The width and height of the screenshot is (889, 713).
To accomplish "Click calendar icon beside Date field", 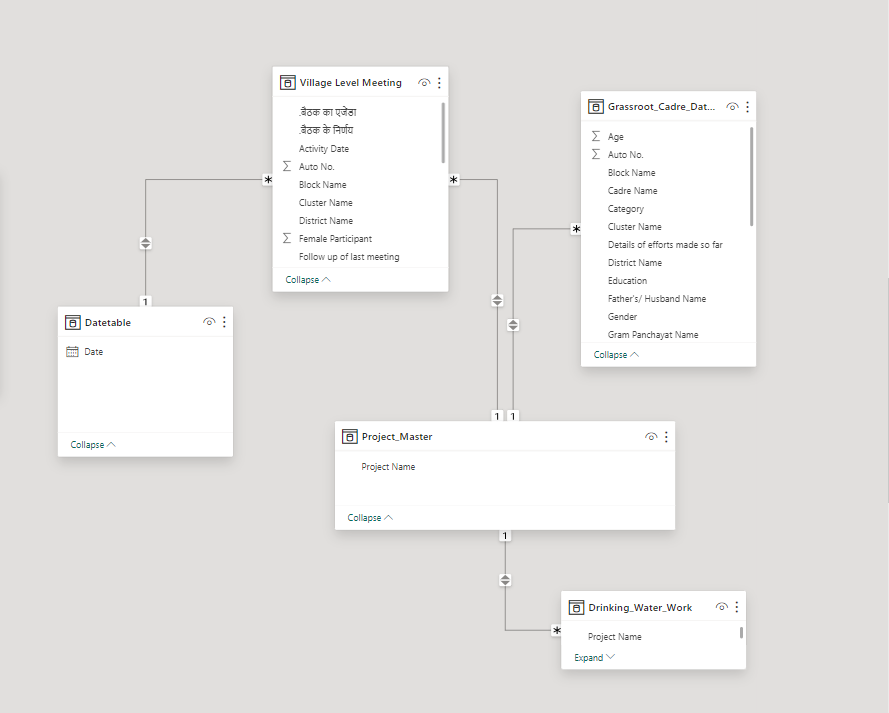I will pos(73,351).
